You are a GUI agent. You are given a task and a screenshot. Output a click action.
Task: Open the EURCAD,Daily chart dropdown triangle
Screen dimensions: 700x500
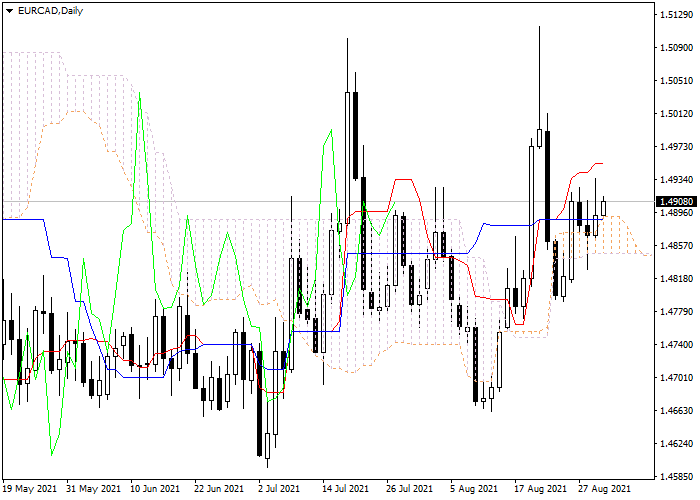9,11
